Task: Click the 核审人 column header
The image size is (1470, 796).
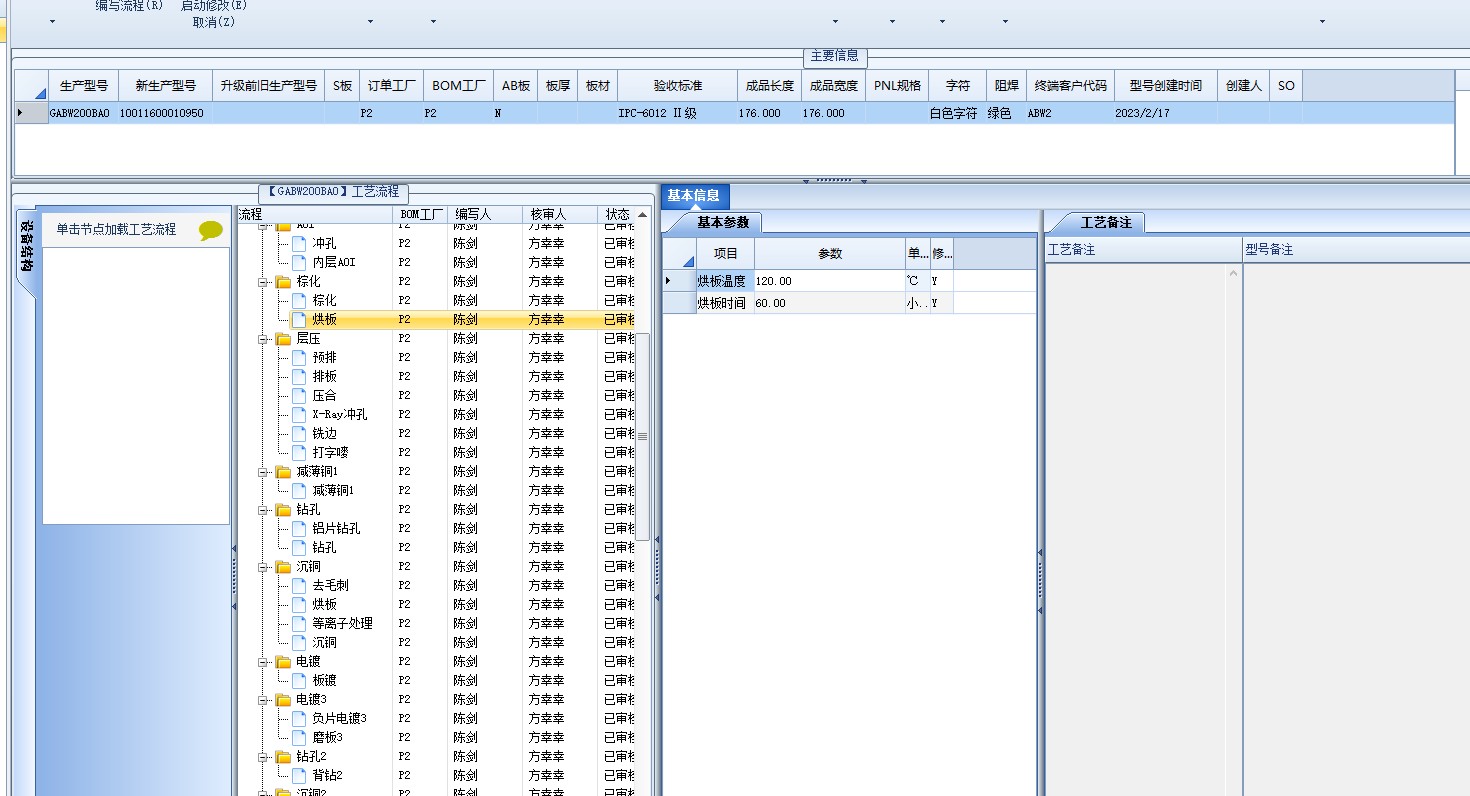Action: coord(560,214)
